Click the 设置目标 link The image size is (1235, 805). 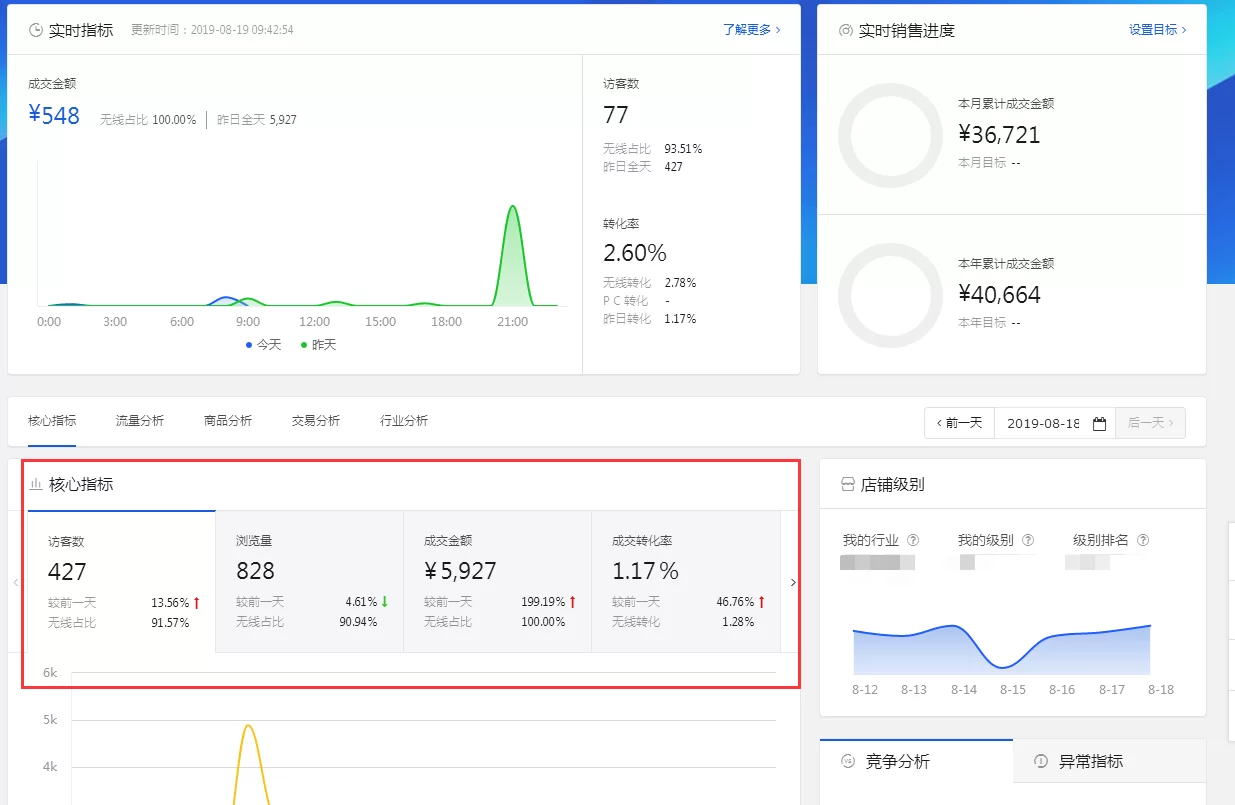tap(1157, 30)
